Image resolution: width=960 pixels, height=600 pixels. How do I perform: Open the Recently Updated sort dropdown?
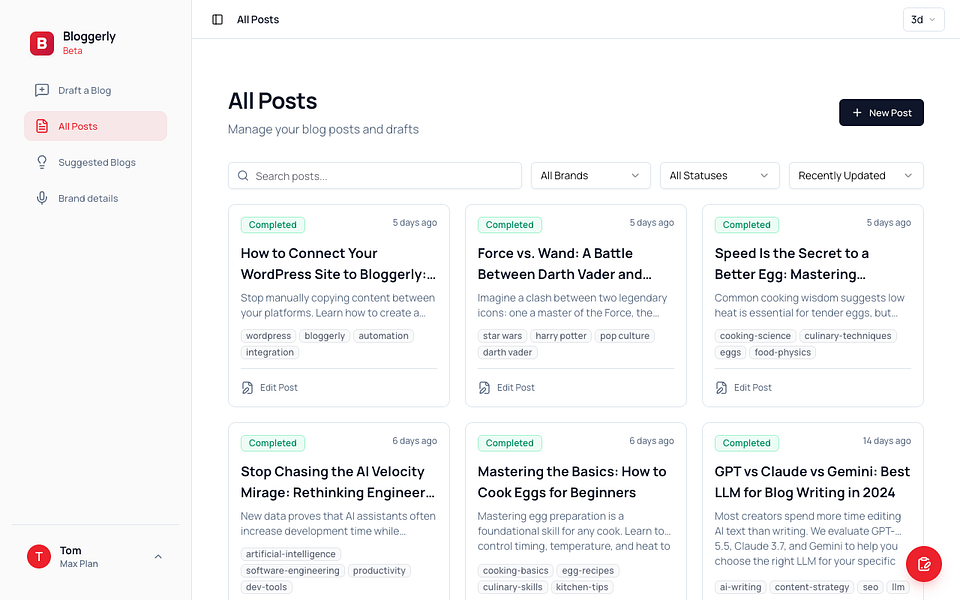[x=856, y=176]
